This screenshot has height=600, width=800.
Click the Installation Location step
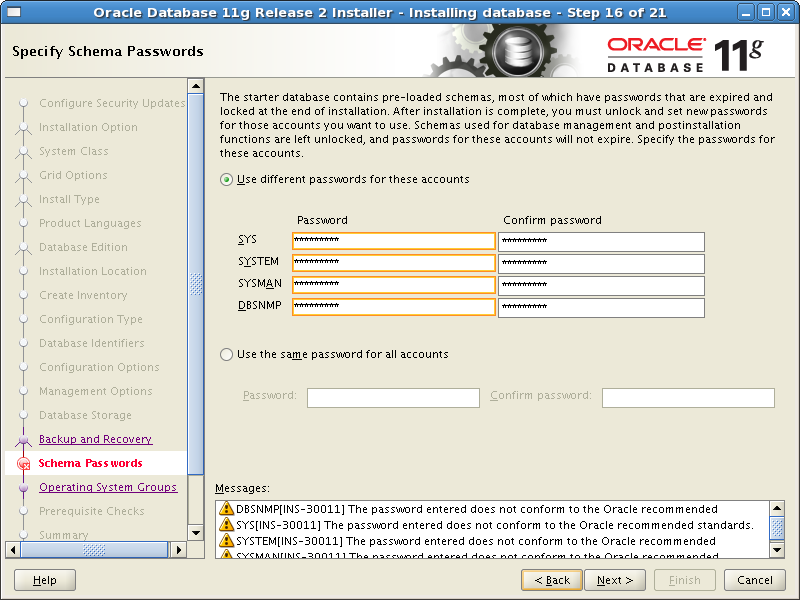coord(93,271)
